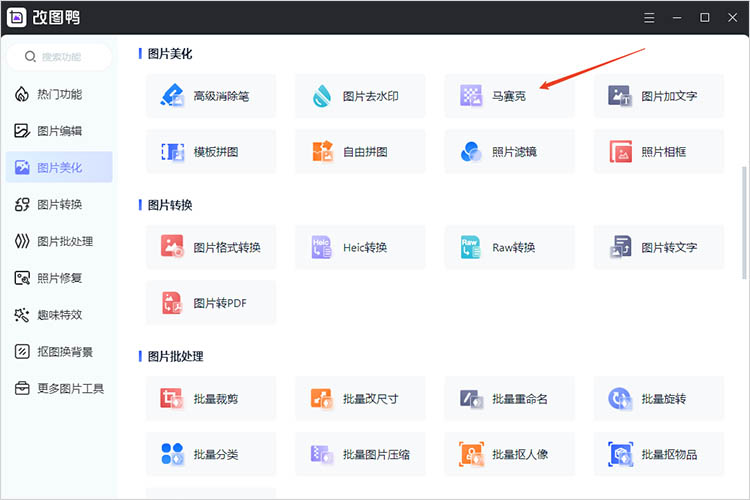Open the 照片相框 photo frame tool
The width and height of the screenshot is (750, 500).
[659, 152]
